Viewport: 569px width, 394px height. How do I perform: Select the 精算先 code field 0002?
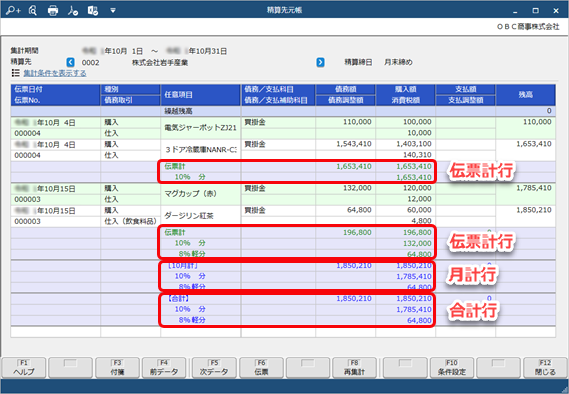pos(90,63)
